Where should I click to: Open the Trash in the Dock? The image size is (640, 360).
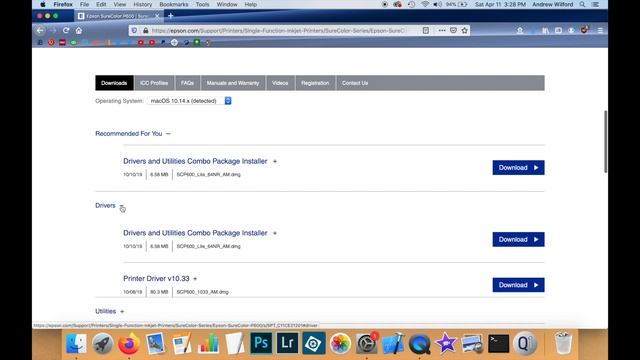click(x=563, y=343)
